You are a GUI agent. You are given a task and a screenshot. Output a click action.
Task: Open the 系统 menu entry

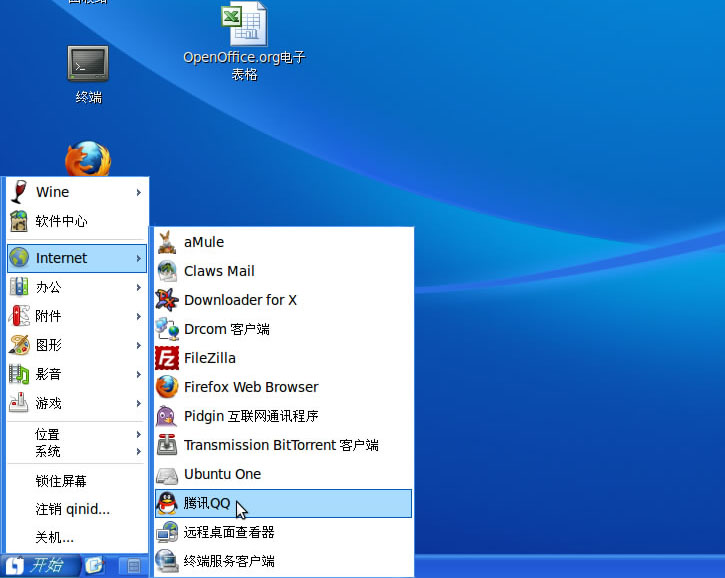tap(76, 451)
